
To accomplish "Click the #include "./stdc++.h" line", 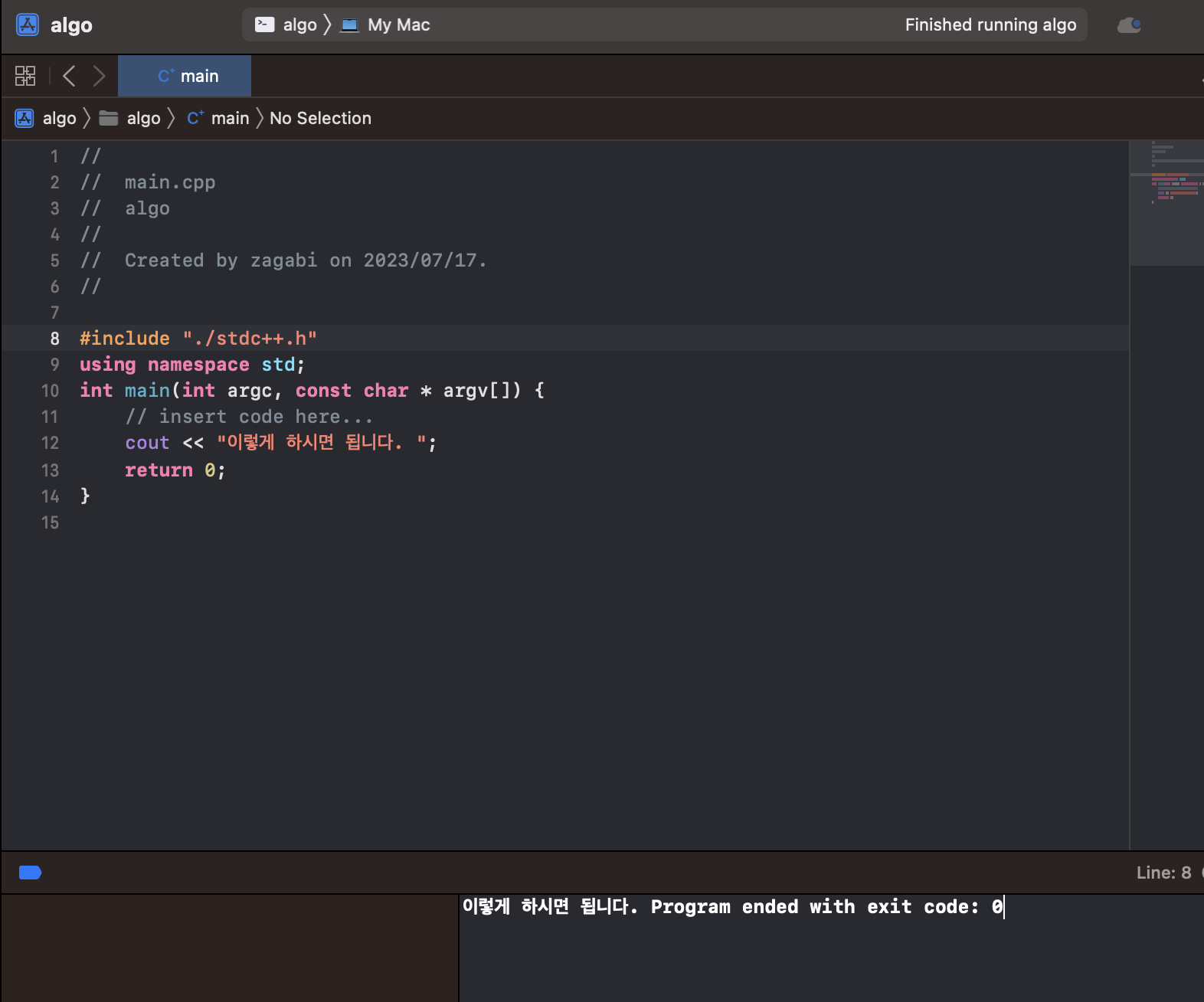I will [198, 339].
